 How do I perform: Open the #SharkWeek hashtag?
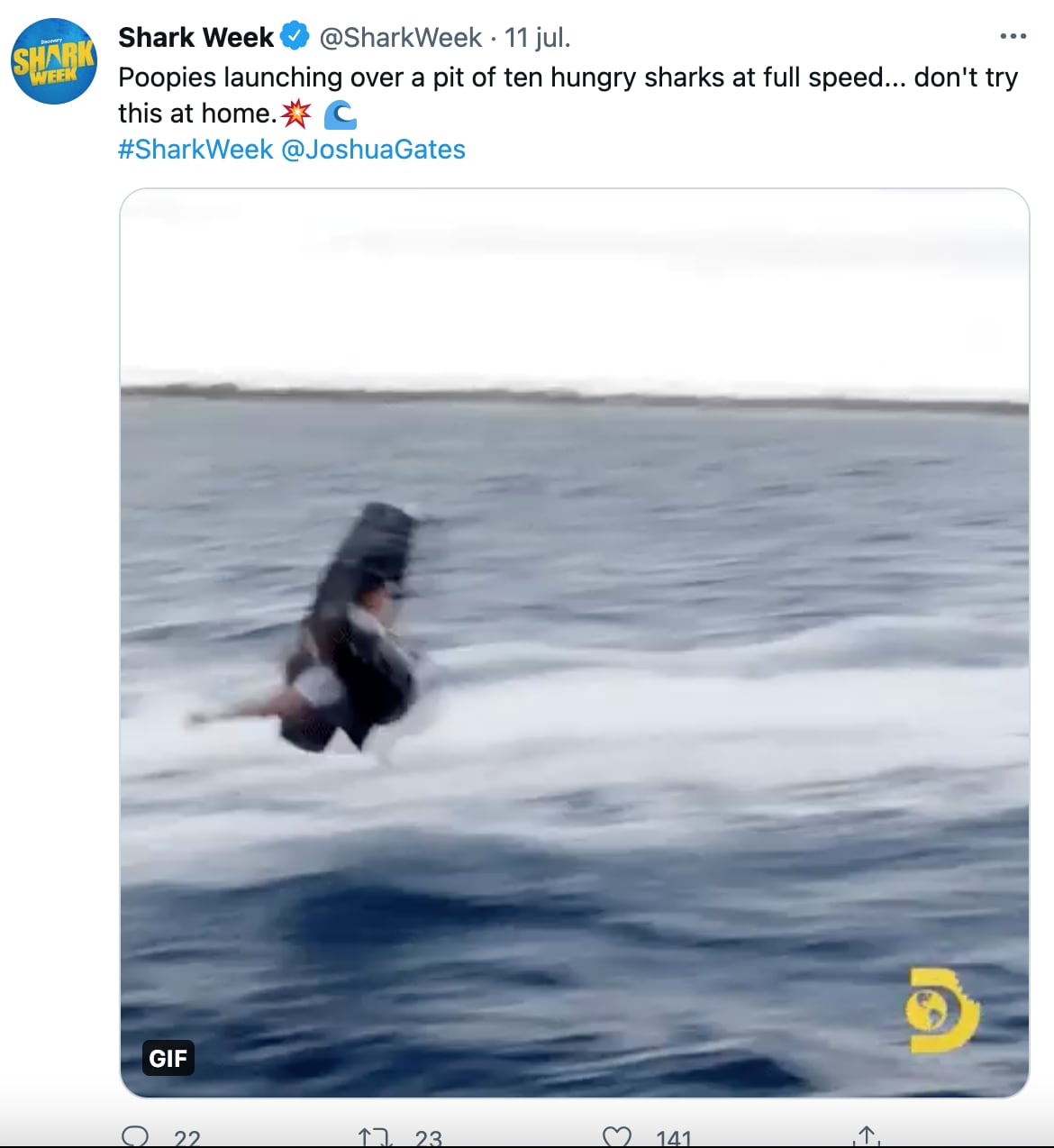pos(195,150)
